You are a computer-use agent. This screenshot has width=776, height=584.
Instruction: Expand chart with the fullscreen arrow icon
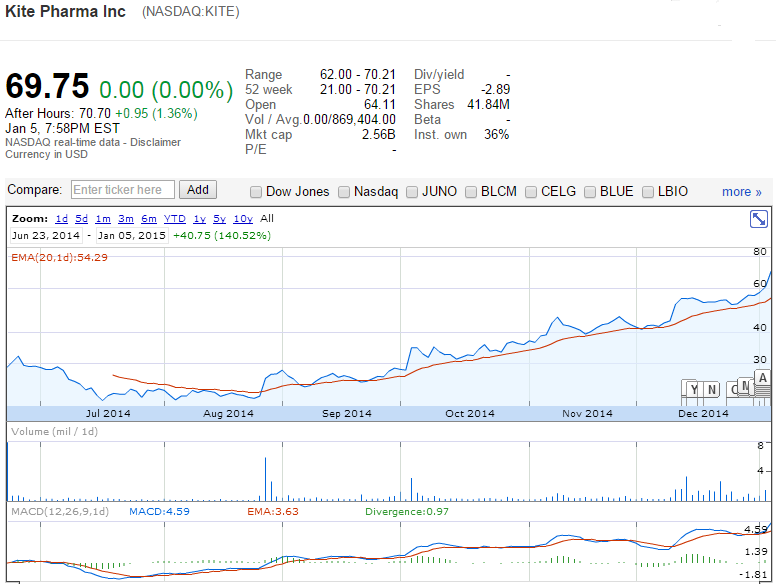[x=759, y=219]
